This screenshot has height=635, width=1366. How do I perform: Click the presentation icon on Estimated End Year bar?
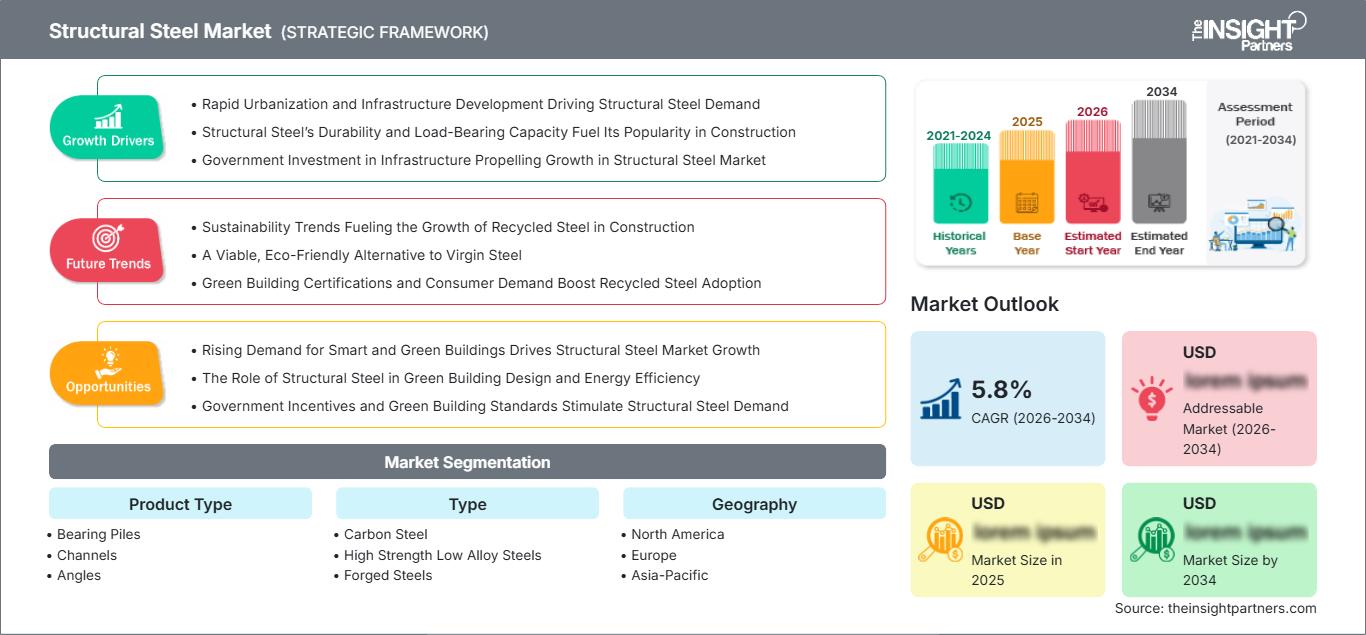(x=1158, y=204)
